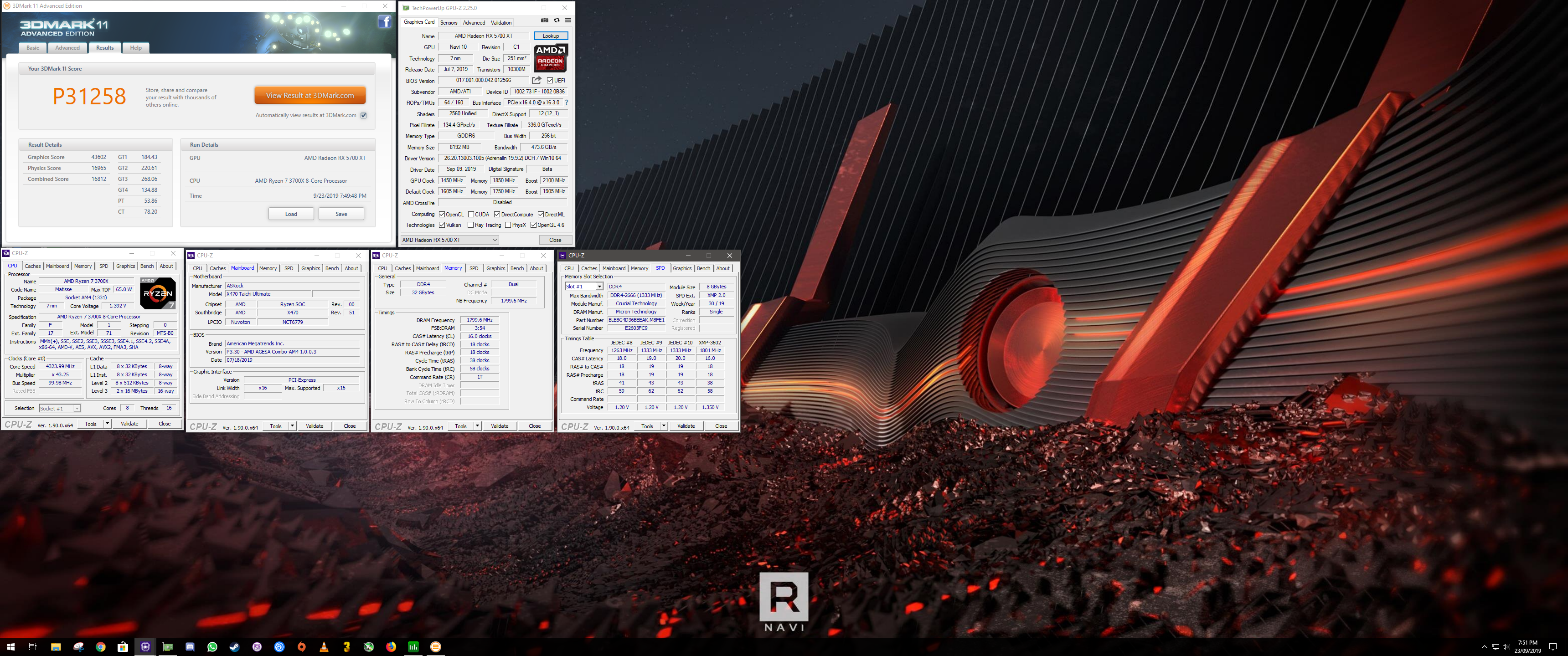Open the notification center icon

pyautogui.click(x=1553, y=647)
